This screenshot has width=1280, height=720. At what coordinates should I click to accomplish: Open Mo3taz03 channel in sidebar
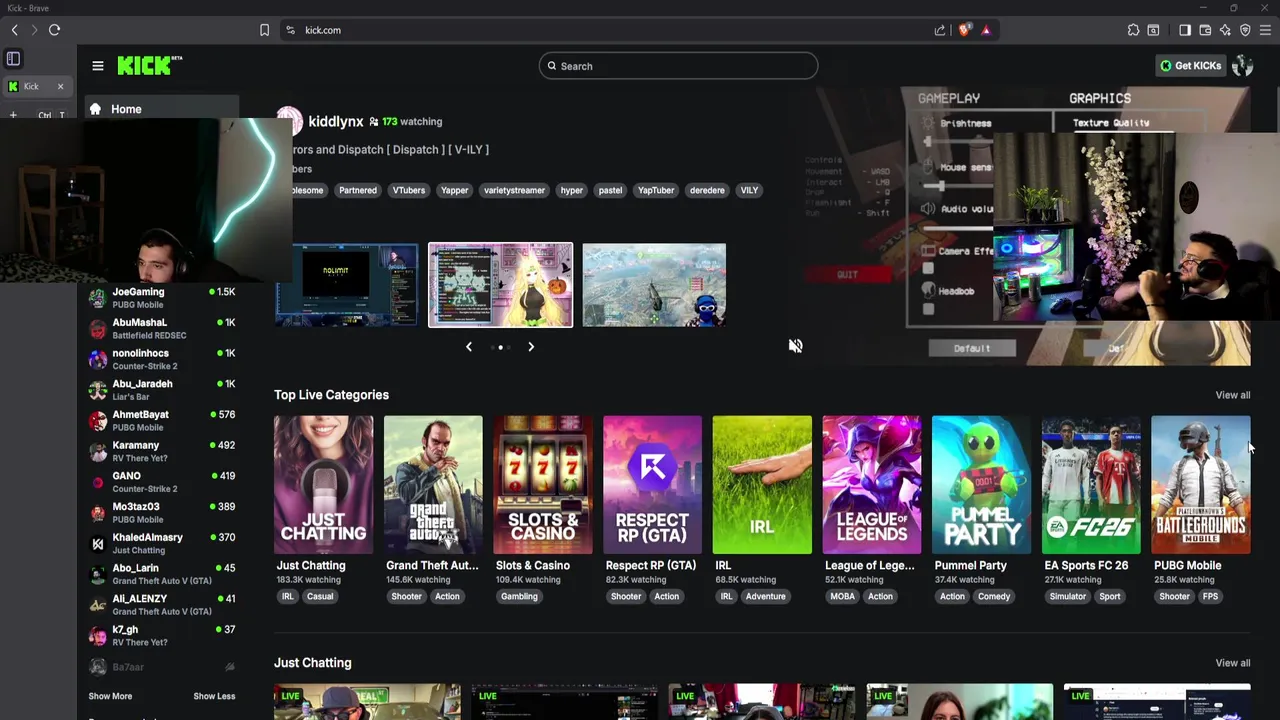click(x=162, y=512)
